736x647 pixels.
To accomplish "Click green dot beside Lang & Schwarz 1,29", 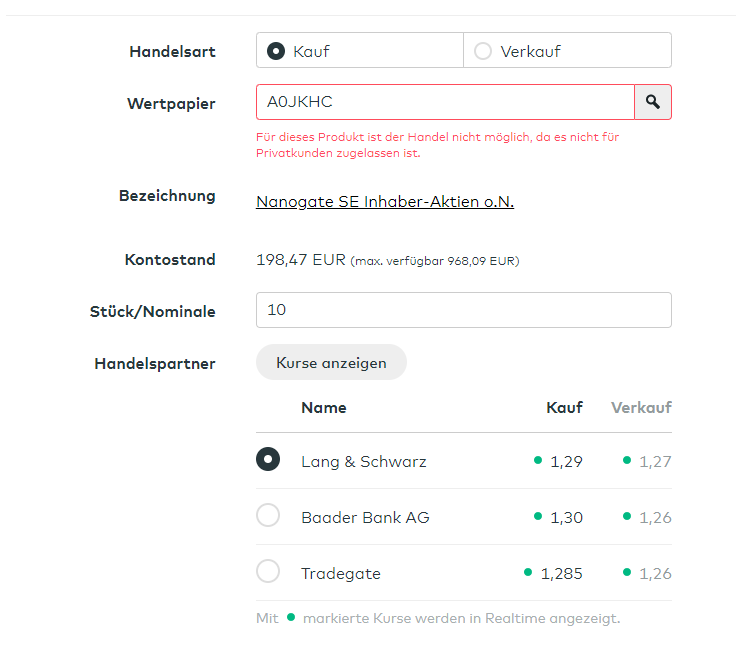I will (538, 460).
